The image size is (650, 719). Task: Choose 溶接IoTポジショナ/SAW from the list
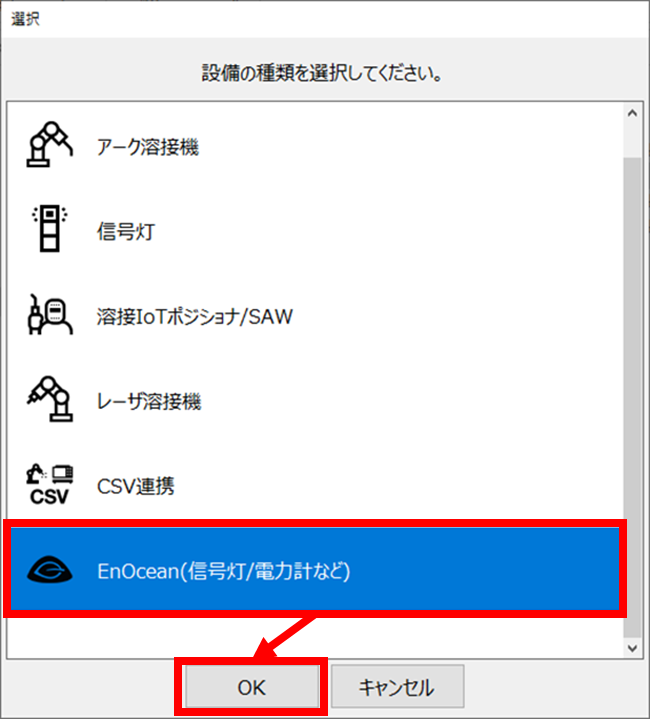(x=315, y=315)
